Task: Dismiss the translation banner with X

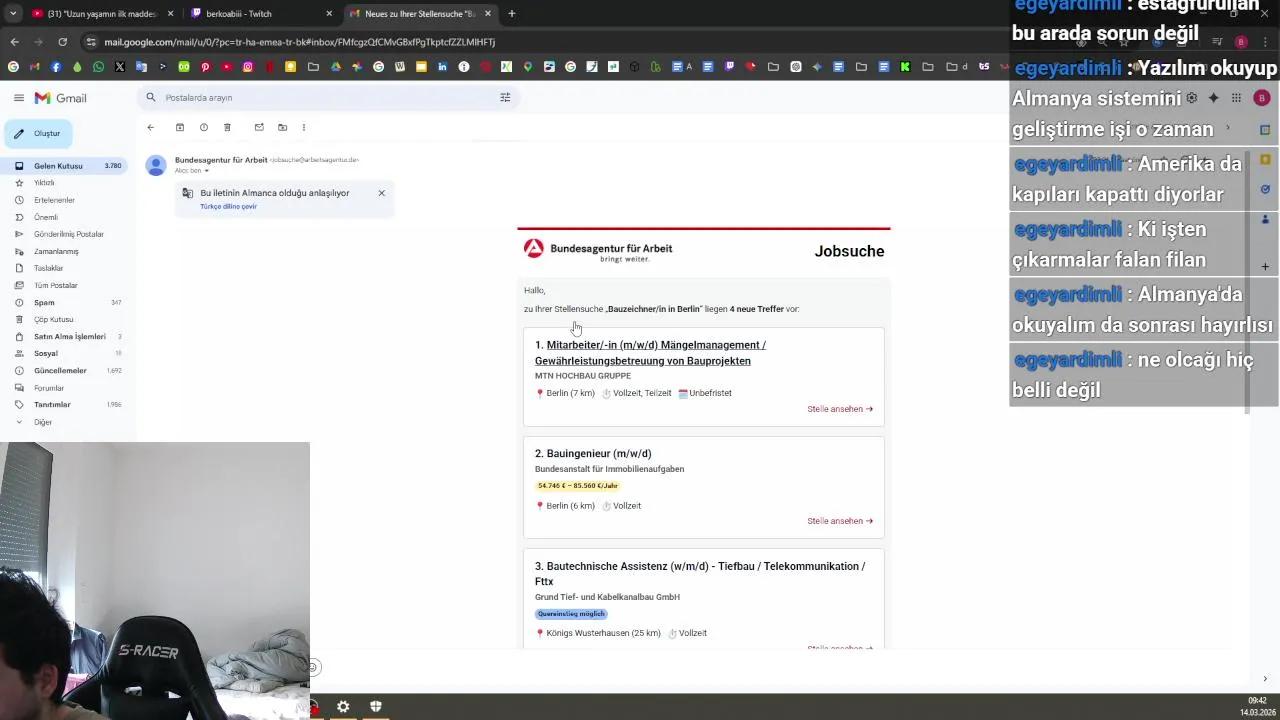Action: [x=381, y=193]
